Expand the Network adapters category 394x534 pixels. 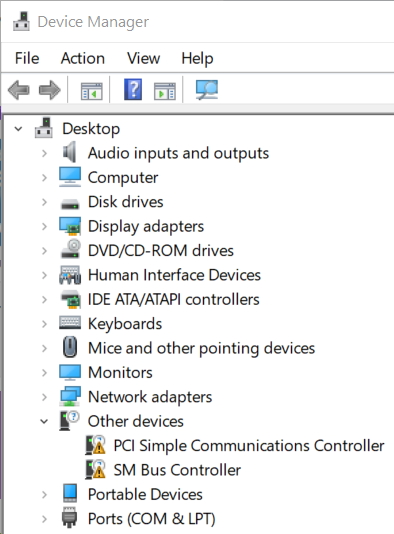[x=44, y=397]
